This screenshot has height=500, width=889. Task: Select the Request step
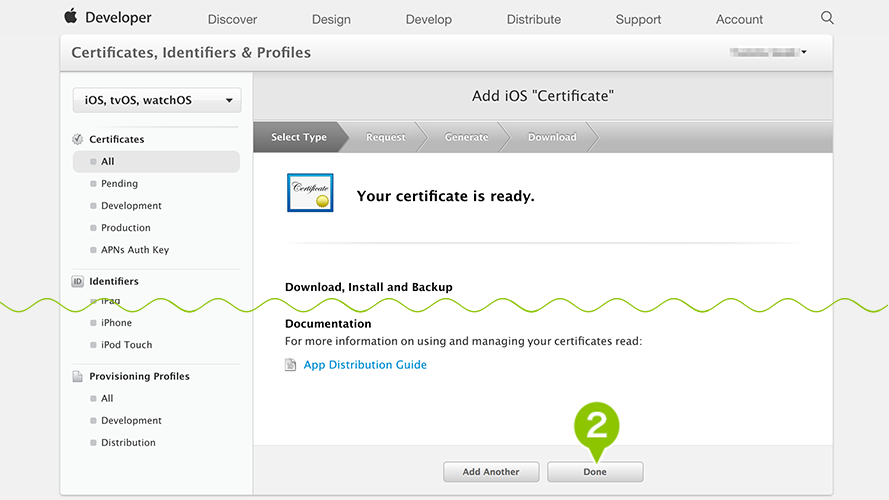[x=386, y=137]
